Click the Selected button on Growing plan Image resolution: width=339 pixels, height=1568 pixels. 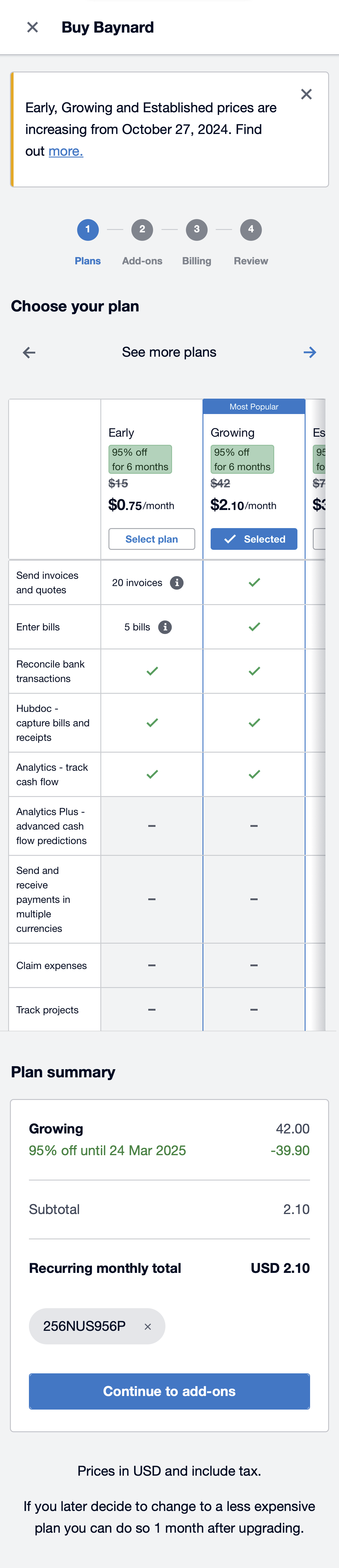pyautogui.click(x=253, y=539)
